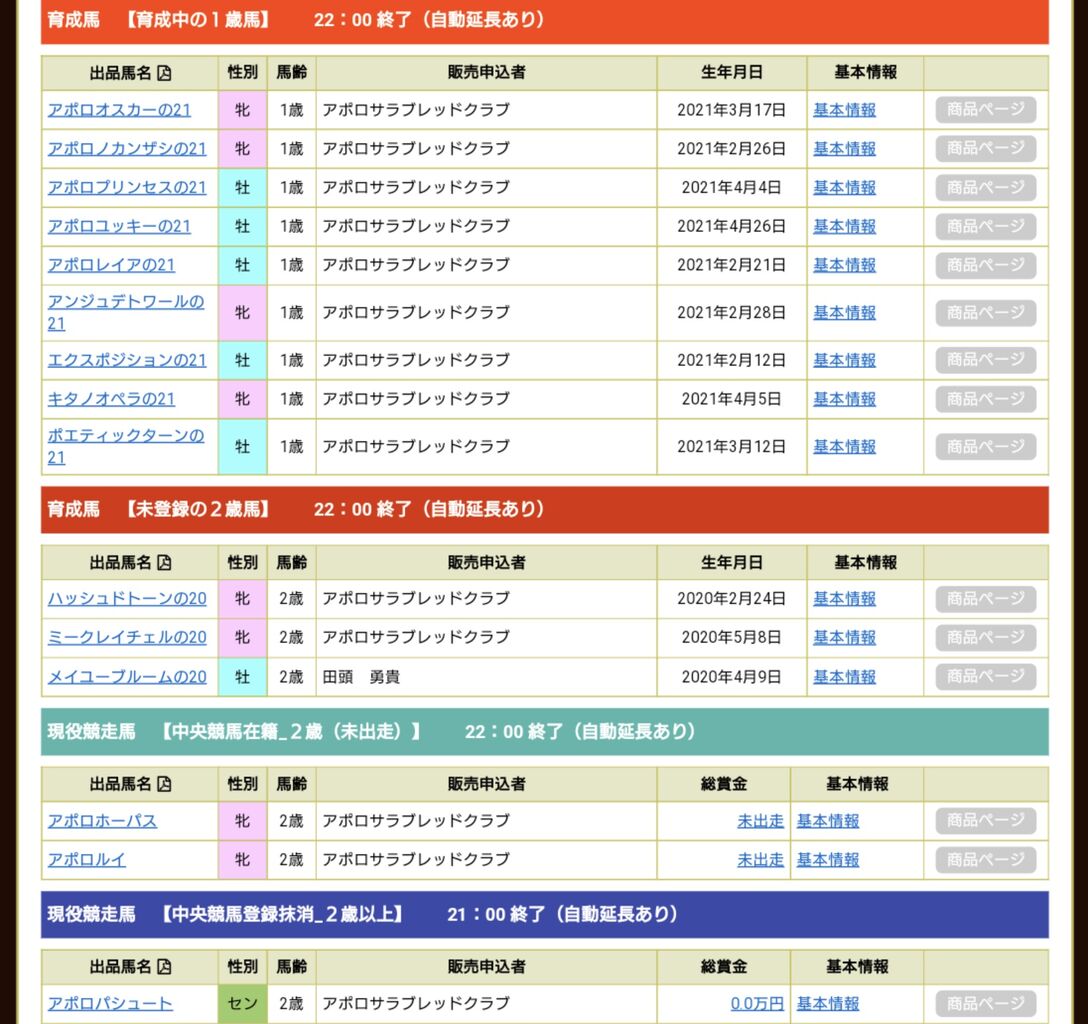1088x1024 pixels.
Task: Open horse link アポロレイアの21
Action: pyautogui.click(x=111, y=265)
